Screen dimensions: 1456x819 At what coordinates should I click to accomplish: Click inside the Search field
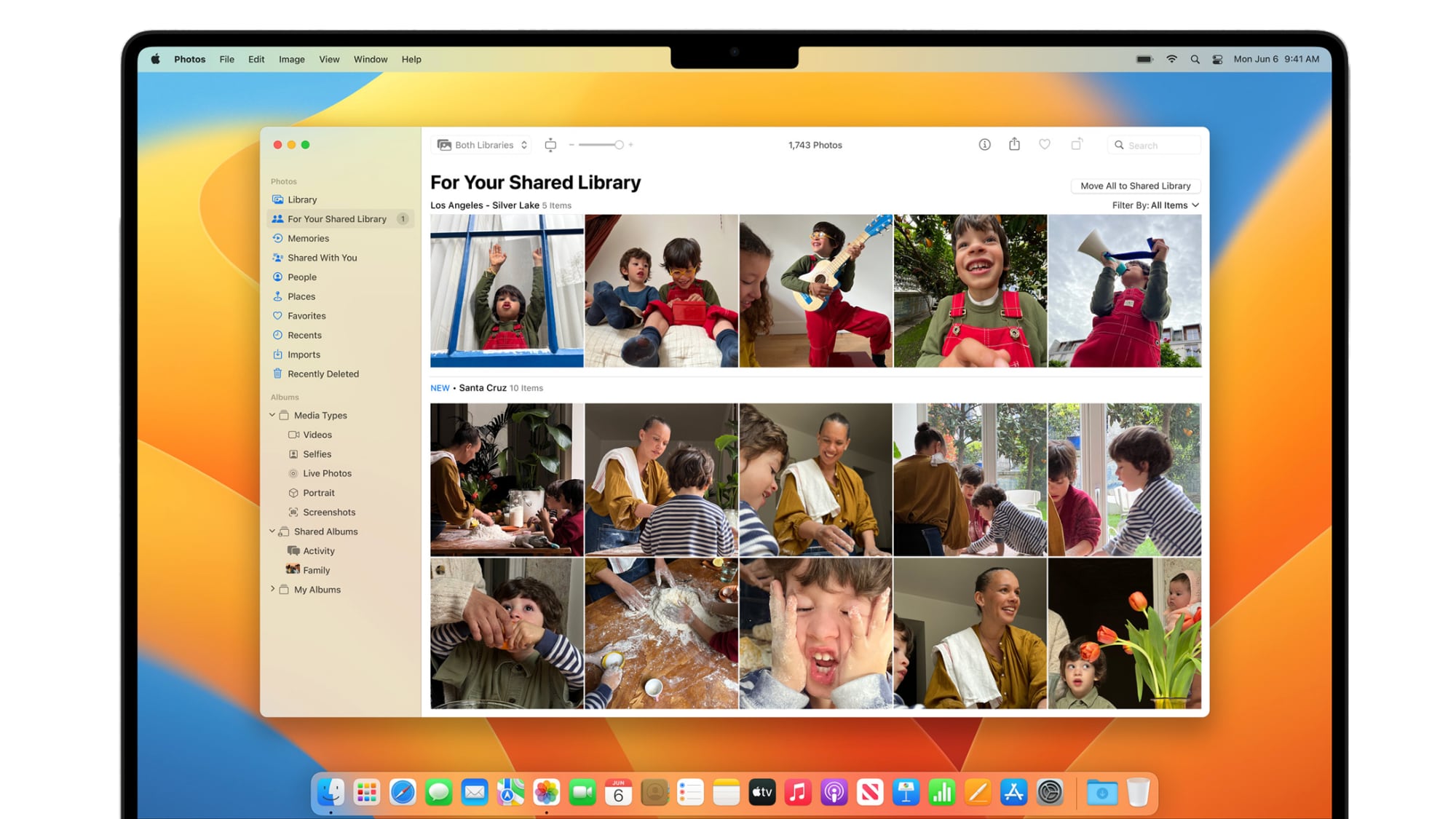click(x=1154, y=145)
